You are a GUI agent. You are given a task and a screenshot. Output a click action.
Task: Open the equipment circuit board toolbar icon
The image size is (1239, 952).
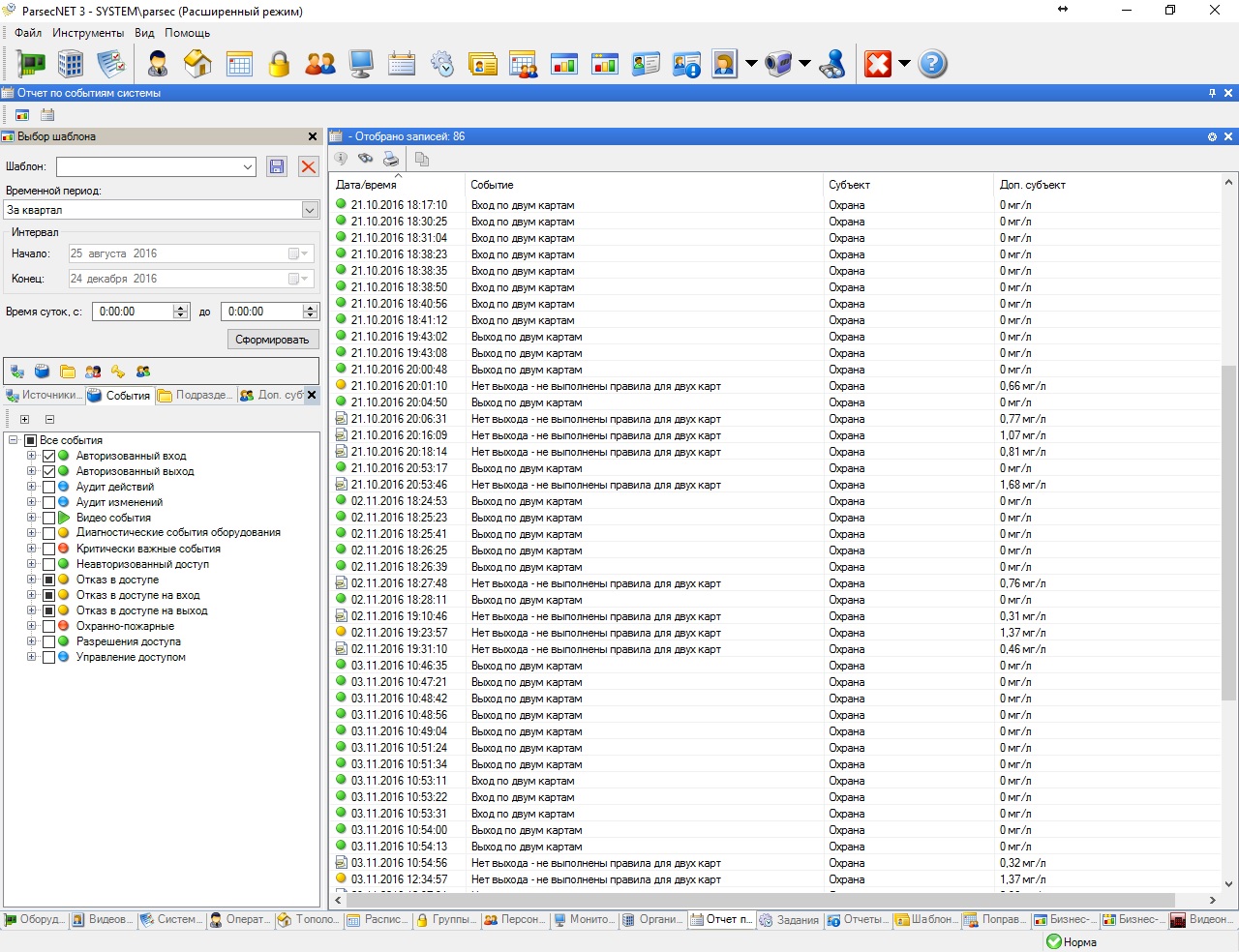(x=31, y=64)
